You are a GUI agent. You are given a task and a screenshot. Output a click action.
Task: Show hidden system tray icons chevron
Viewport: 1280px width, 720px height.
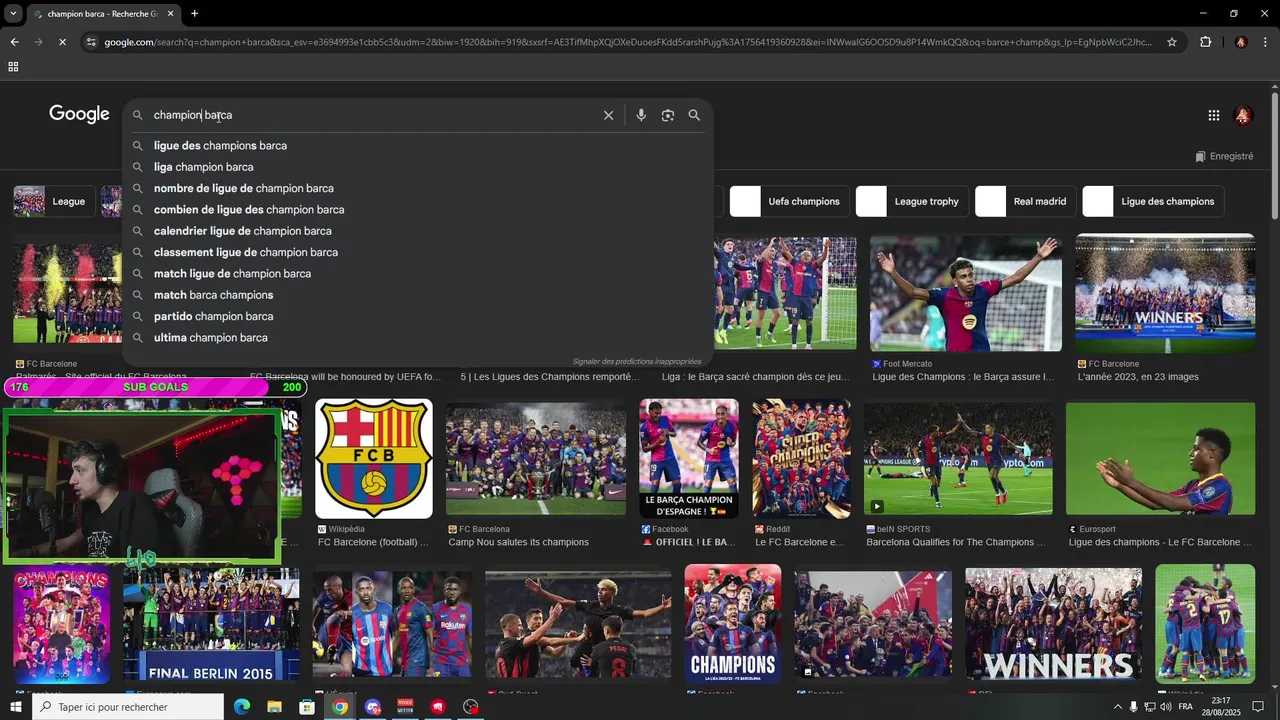[1118, 707]
